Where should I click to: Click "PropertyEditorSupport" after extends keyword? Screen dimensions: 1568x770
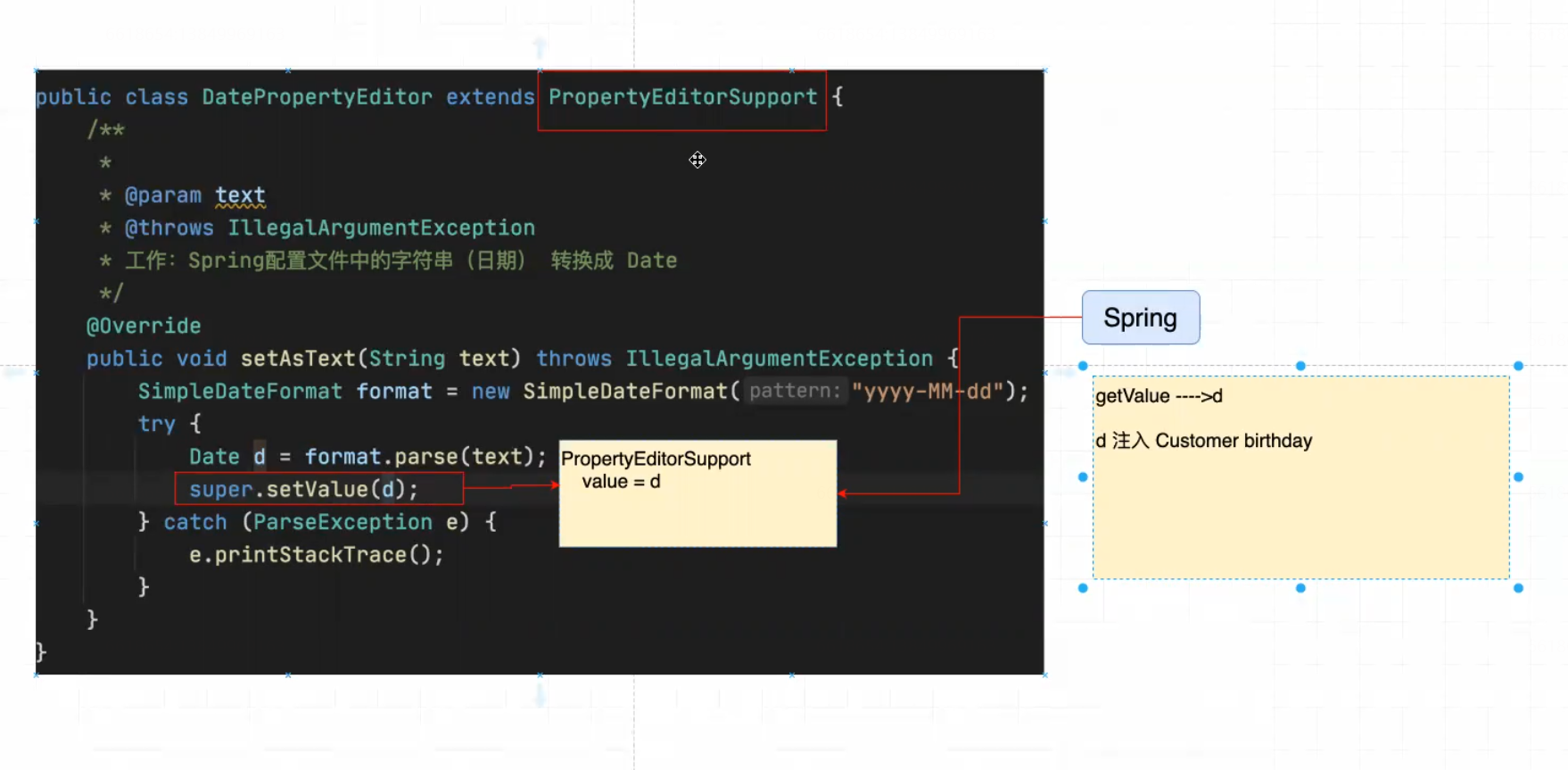pyautogui.click(x=682, y=97)
